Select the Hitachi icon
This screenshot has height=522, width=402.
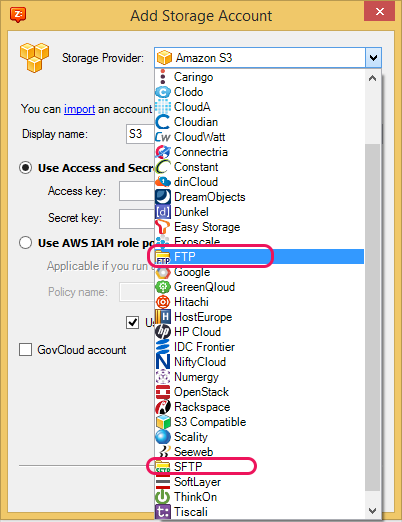click(x=163, y=302)
